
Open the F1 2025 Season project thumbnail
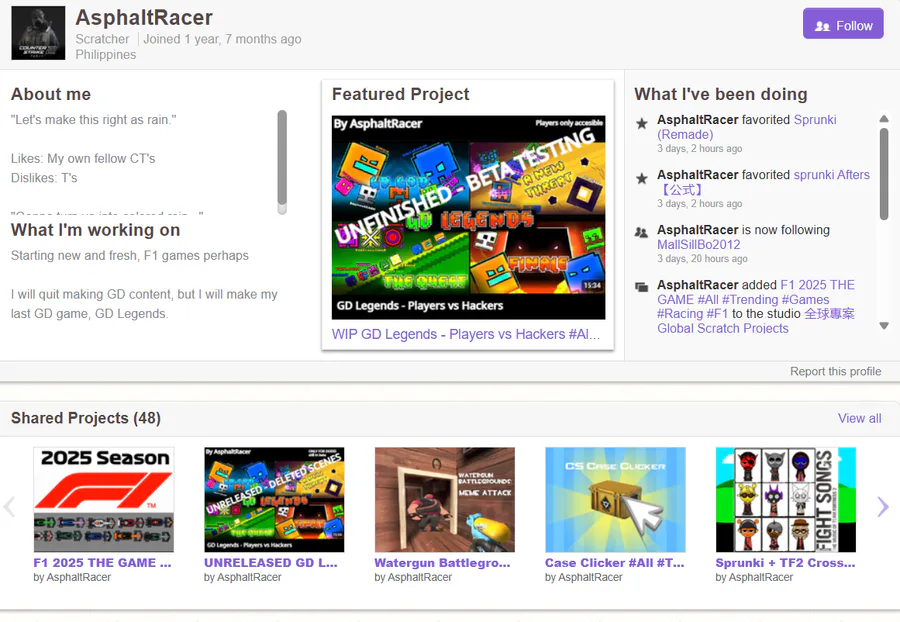pos(104,500)
